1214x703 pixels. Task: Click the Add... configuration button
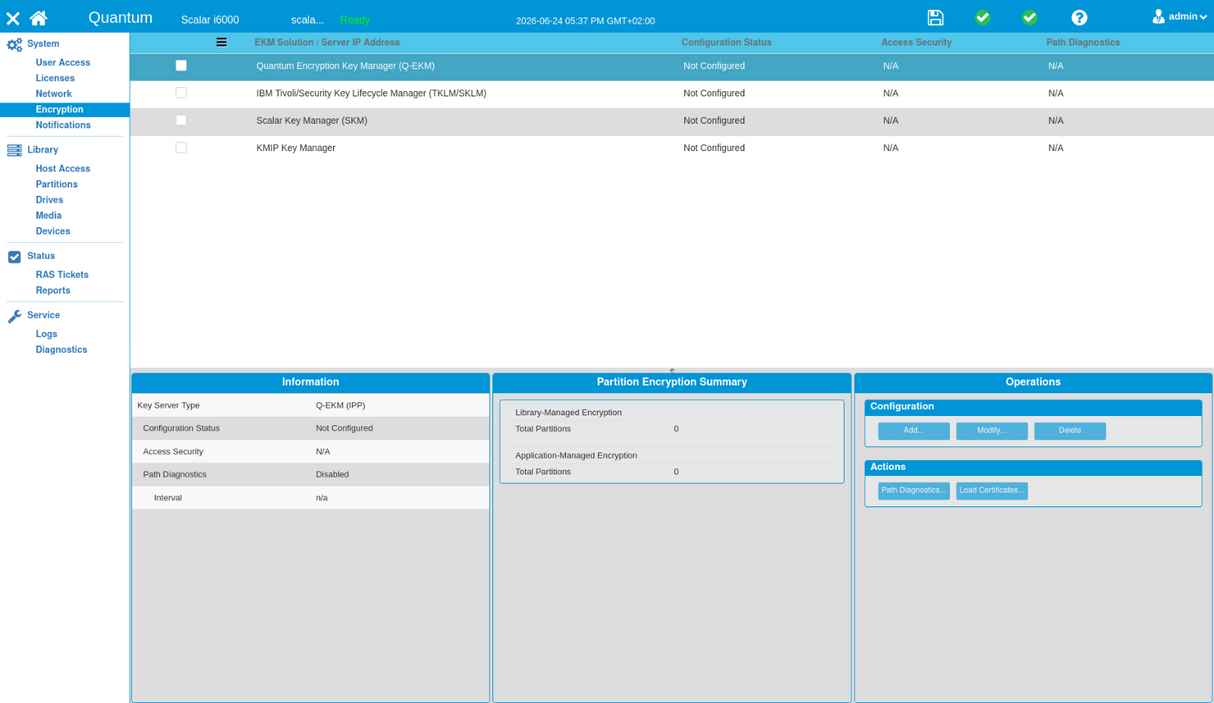(x=914, y=431)
